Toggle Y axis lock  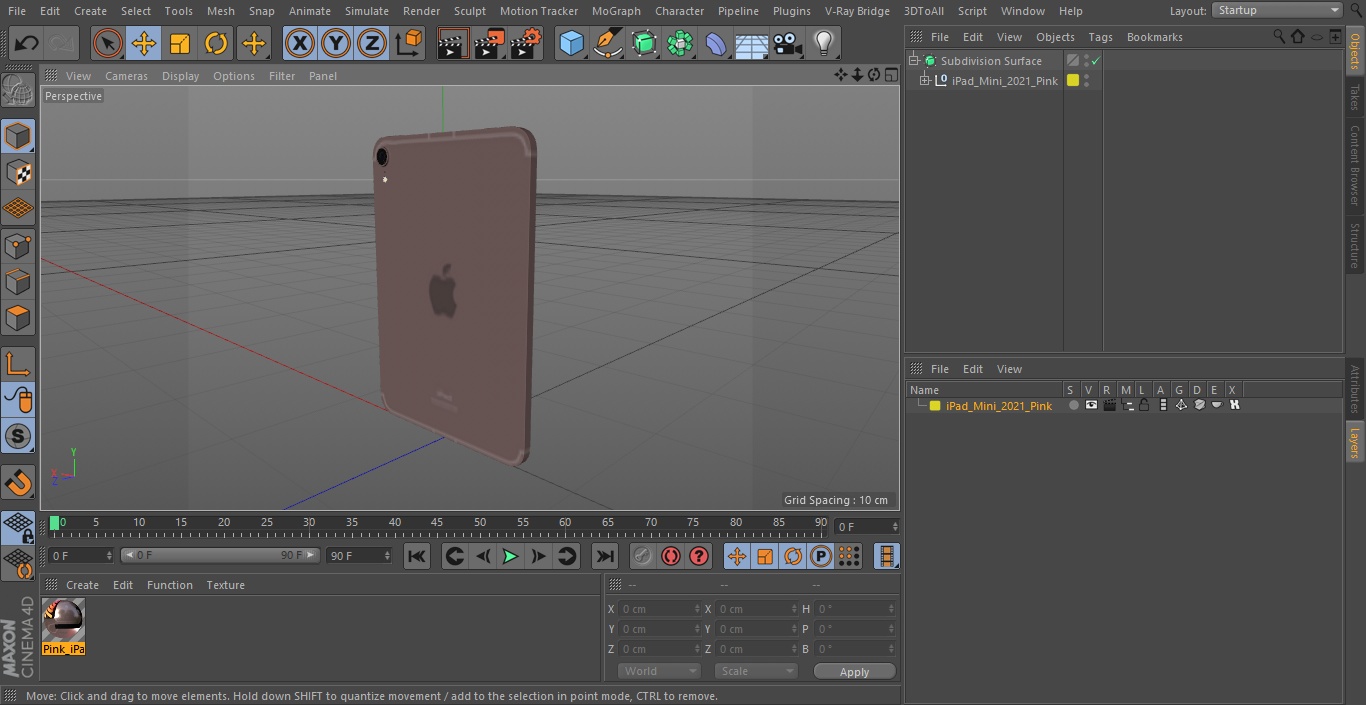click(x=336, y=43)
